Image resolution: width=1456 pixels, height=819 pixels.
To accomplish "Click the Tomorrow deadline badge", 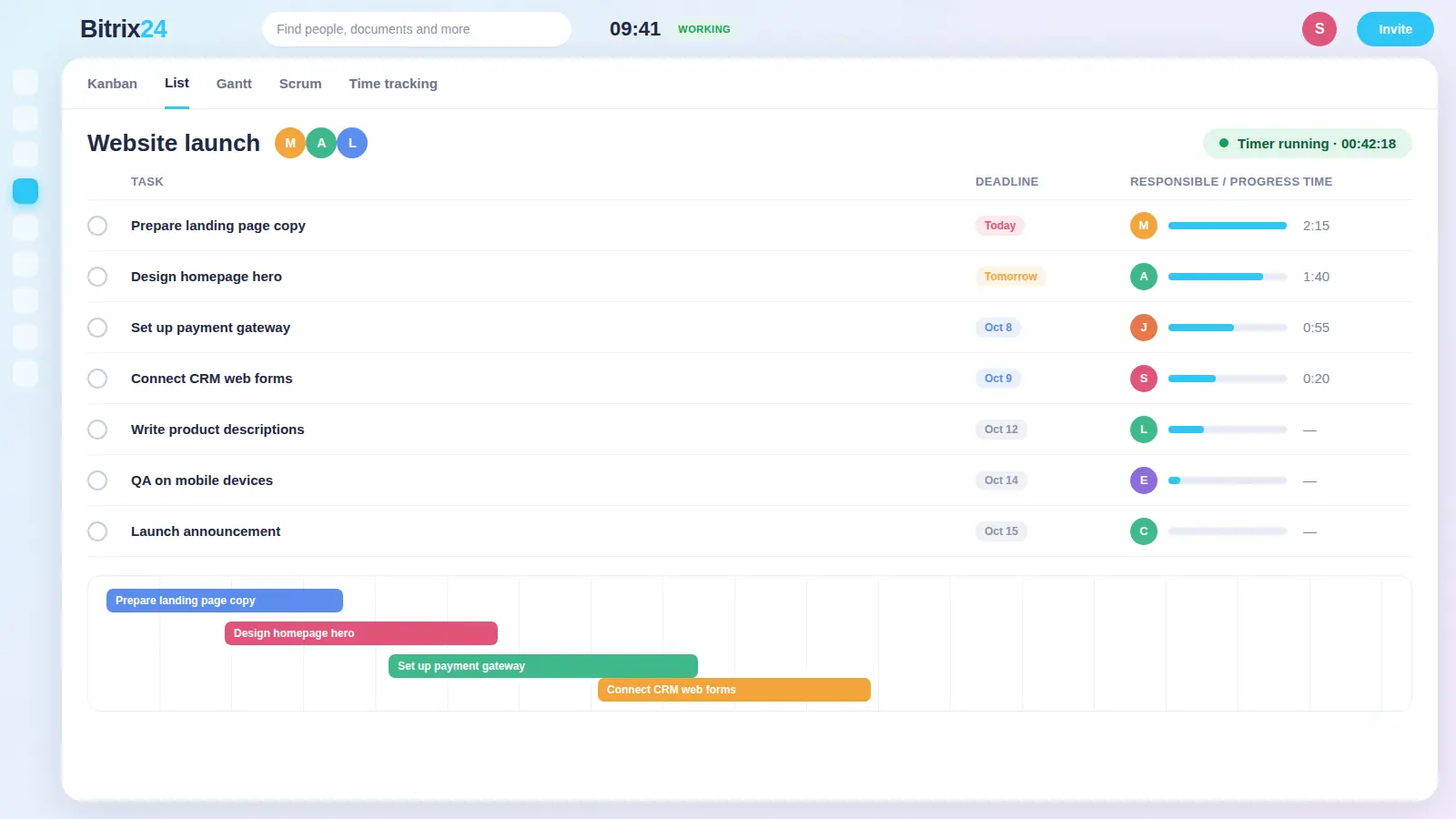I will 1011,277.
